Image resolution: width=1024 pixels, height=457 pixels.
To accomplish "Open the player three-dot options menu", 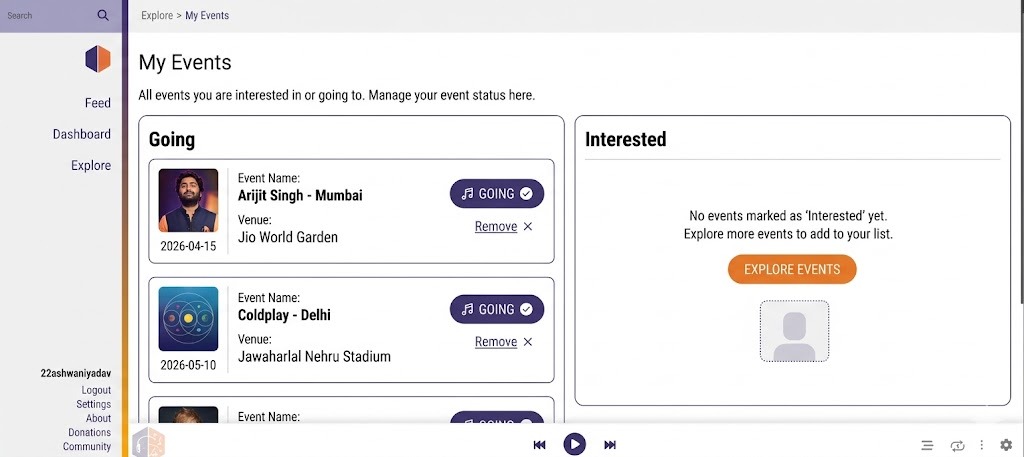I will point(981,445).
